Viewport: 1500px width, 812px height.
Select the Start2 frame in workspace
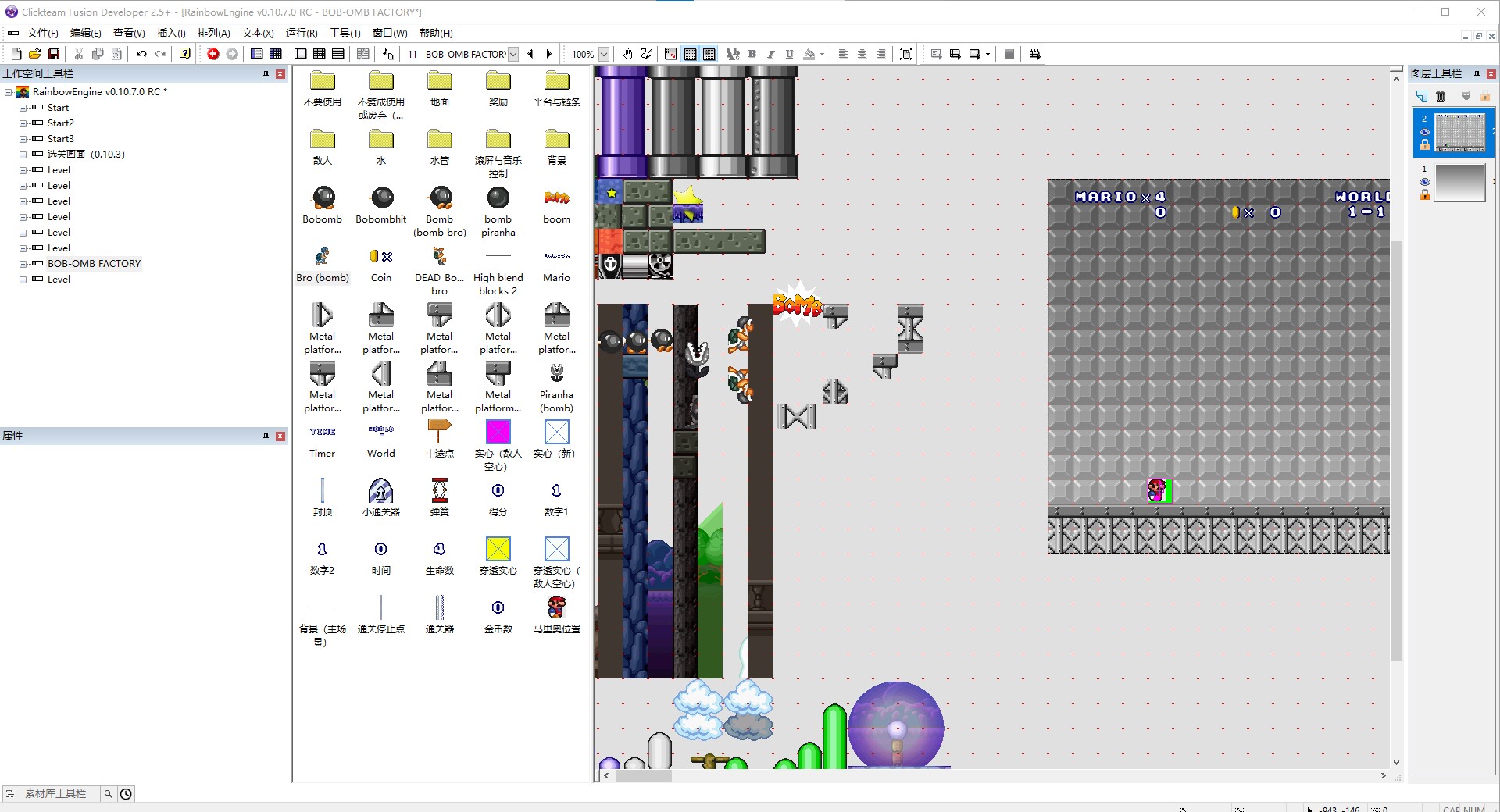(60, 123)
